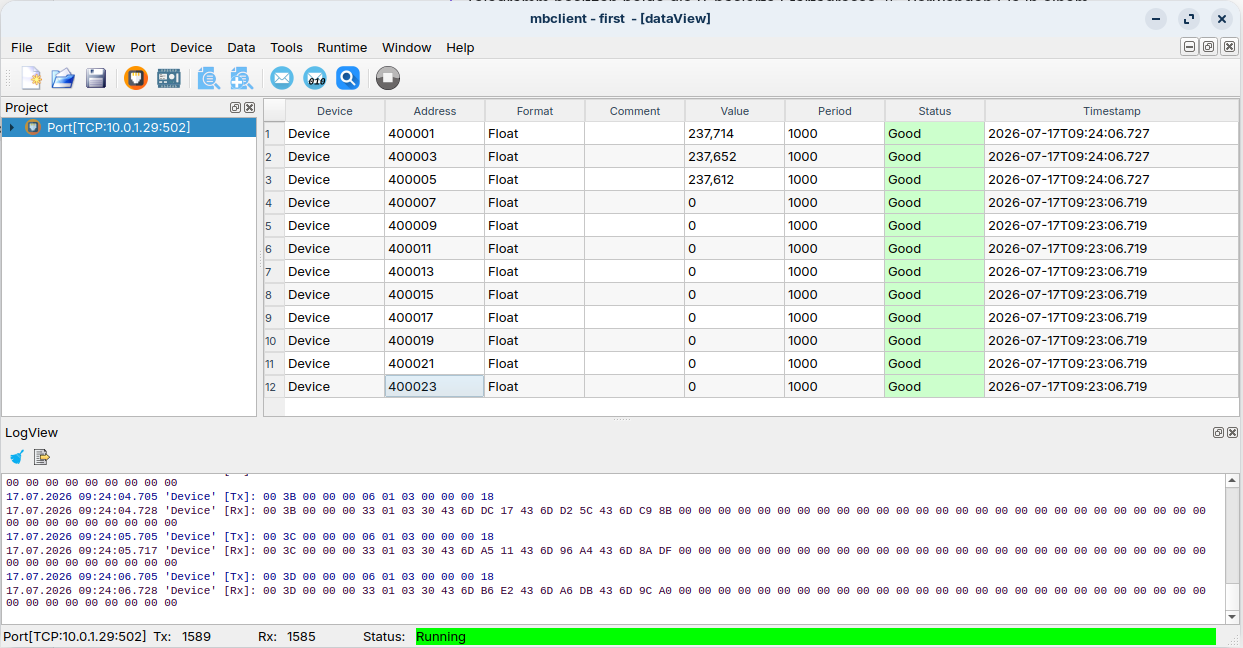Save project using the floppy disk icon

click(96, 78)
